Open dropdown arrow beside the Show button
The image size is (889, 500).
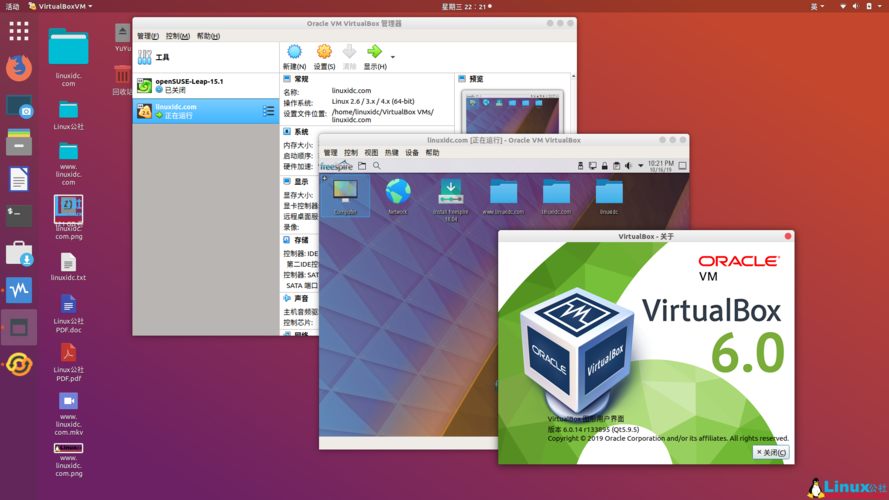click(392, 57)
